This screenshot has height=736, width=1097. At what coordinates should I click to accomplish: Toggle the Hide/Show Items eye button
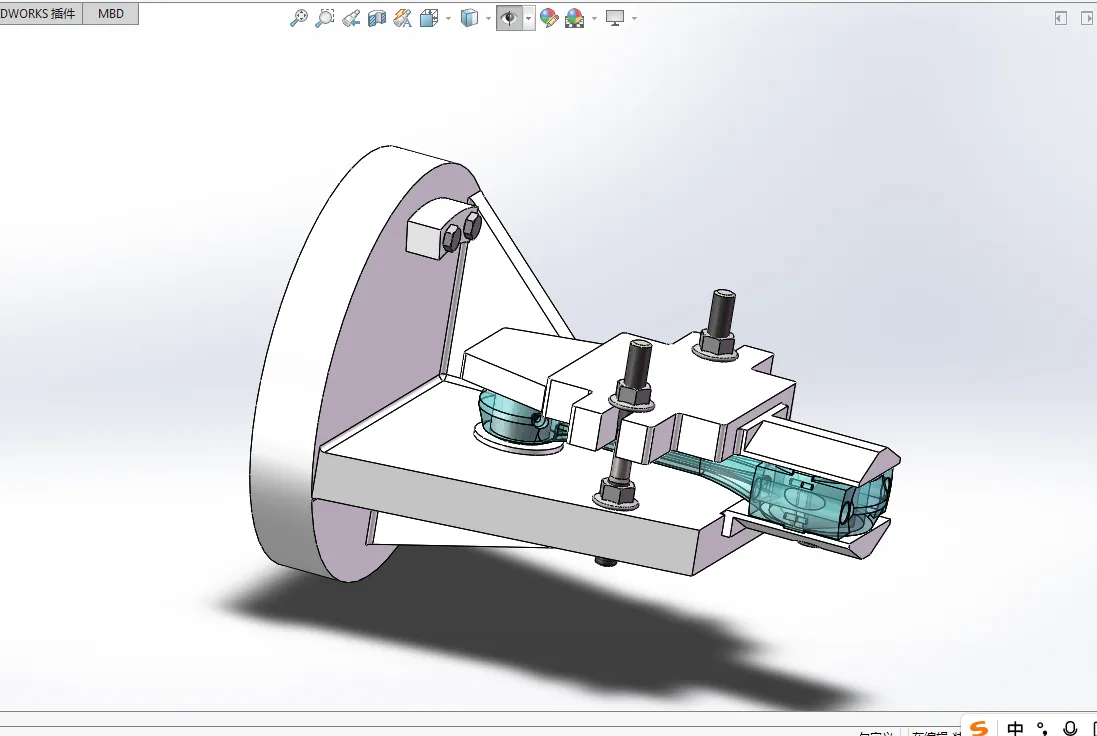pos(509,18)
